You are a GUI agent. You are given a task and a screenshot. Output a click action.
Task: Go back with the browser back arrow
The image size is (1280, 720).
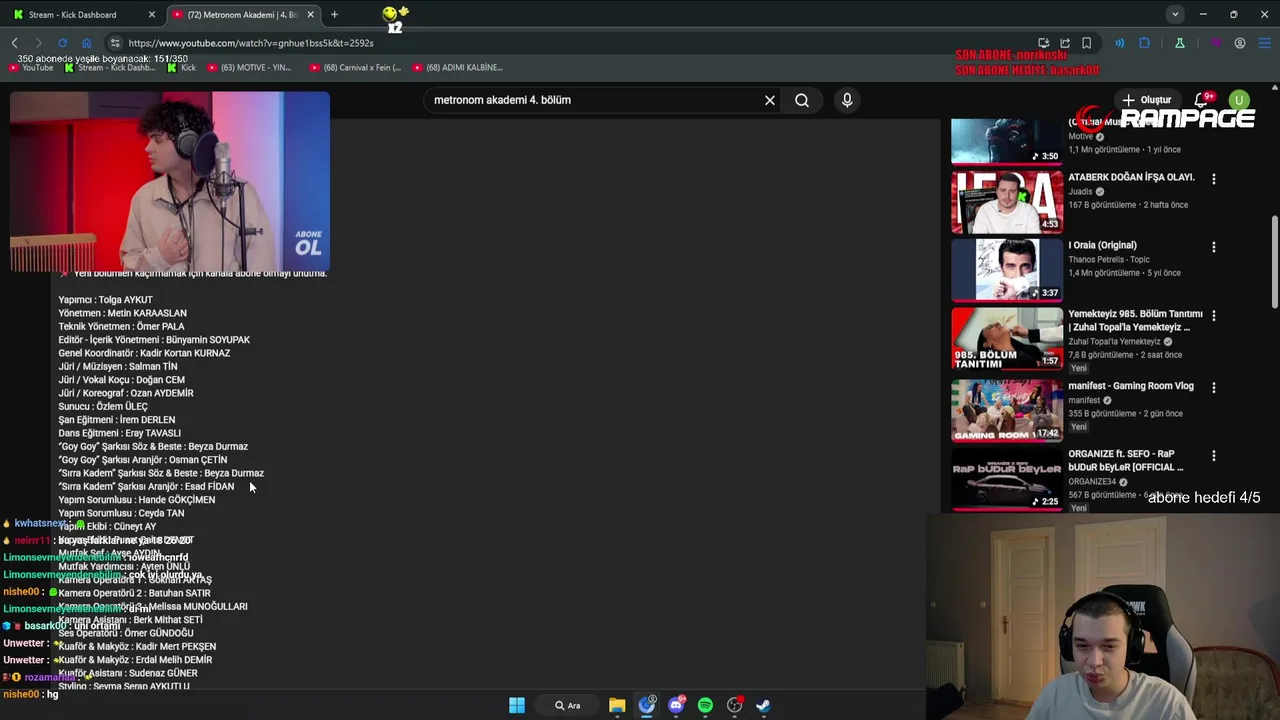[14, 43]
